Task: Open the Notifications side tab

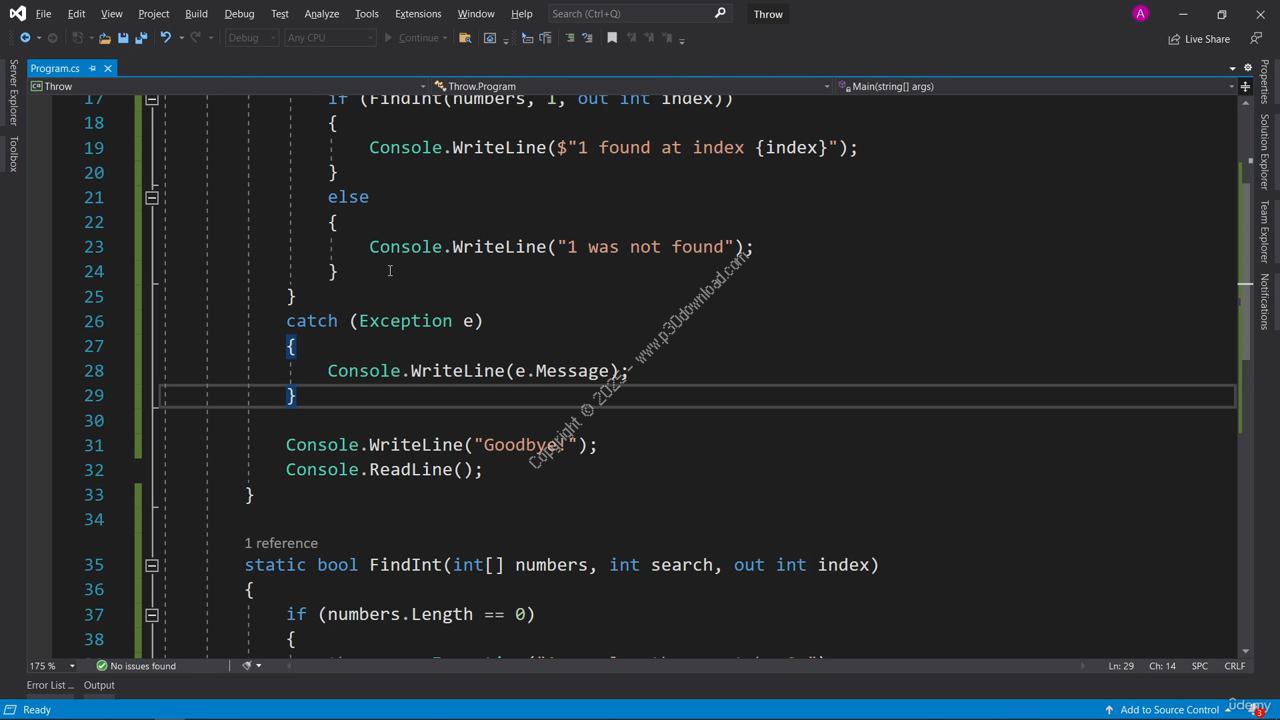Action: [1264, 301]
